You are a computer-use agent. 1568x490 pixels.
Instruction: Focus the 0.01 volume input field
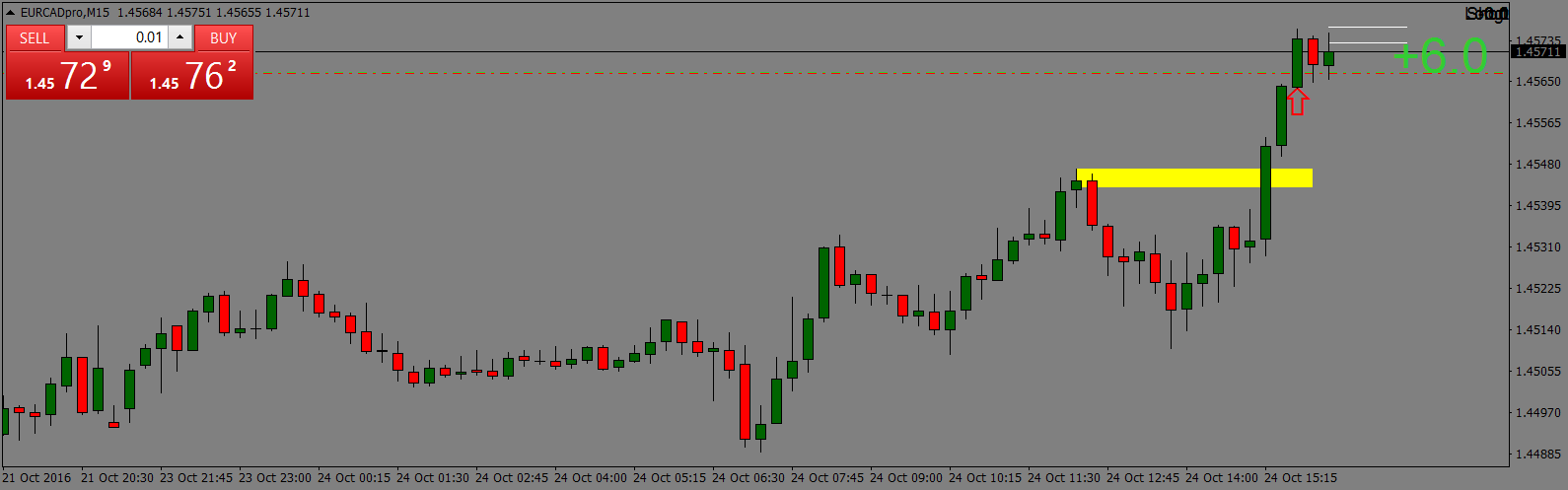(x=130, y=37)
